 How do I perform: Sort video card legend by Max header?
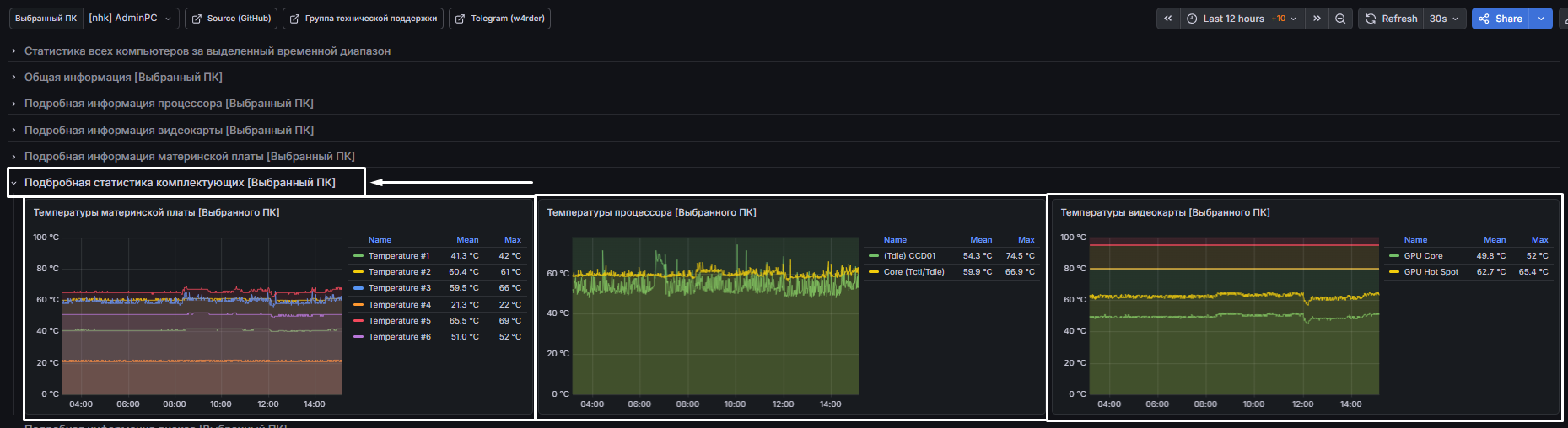pyautogui.click(x=1539, y=240)
